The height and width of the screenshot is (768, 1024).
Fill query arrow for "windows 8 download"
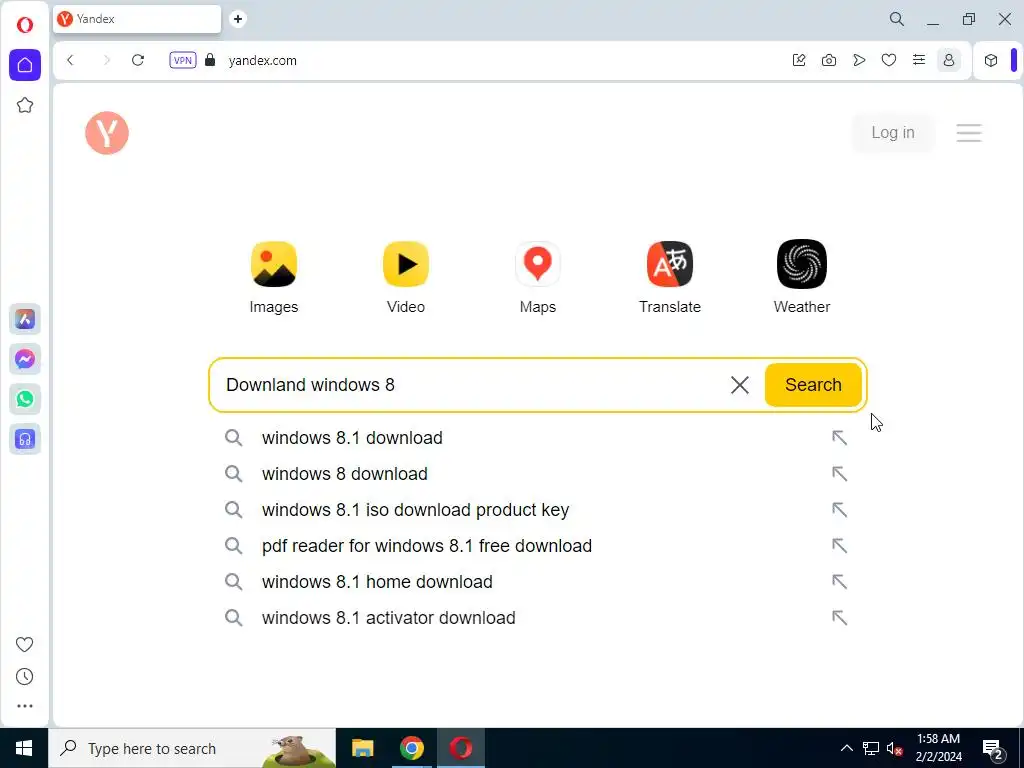pos(839,473)
